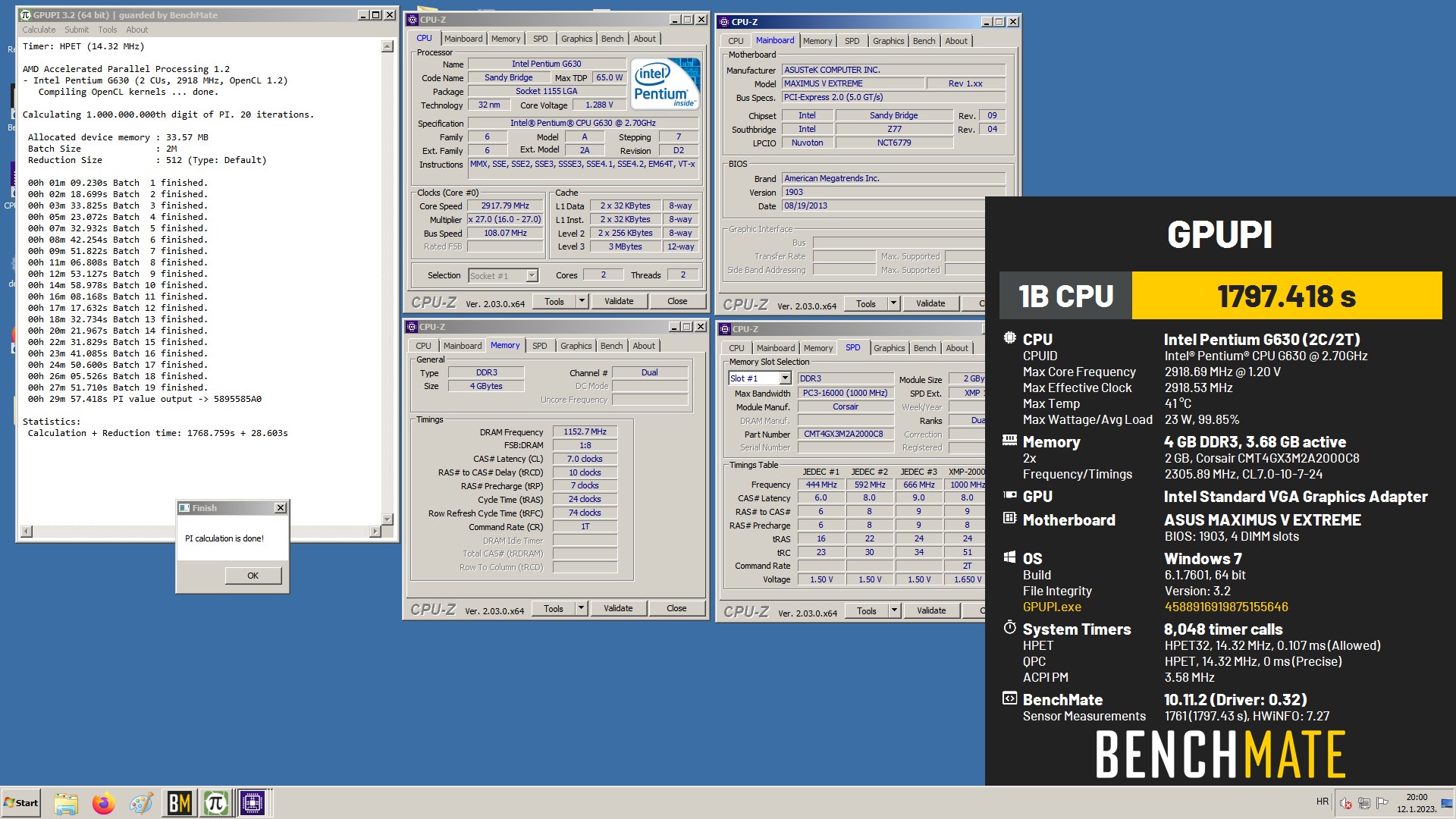This screenshot has height=819, width=1456.
Task: Click Validate in the CPU tab window
Action: tap(619, 301)
